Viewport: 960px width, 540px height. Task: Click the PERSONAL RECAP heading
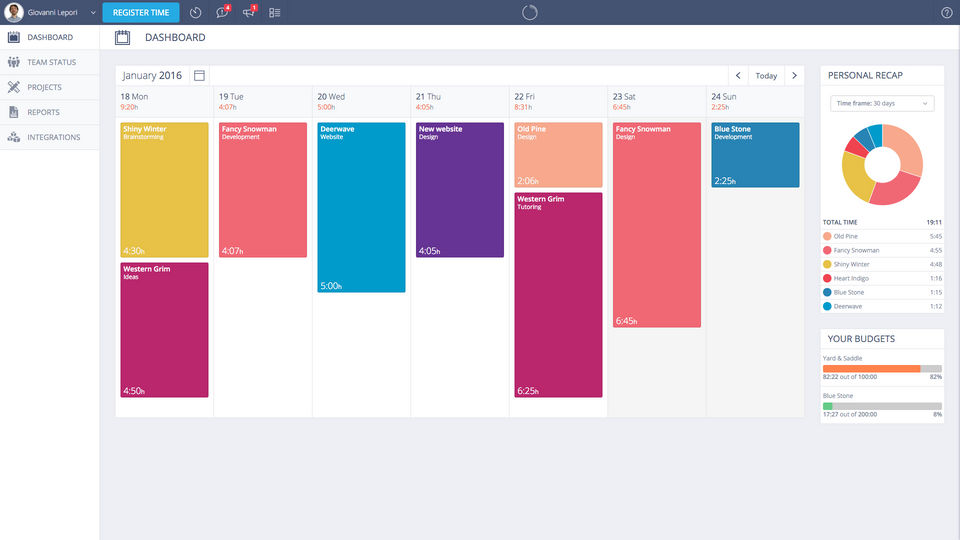click(865, 75)
